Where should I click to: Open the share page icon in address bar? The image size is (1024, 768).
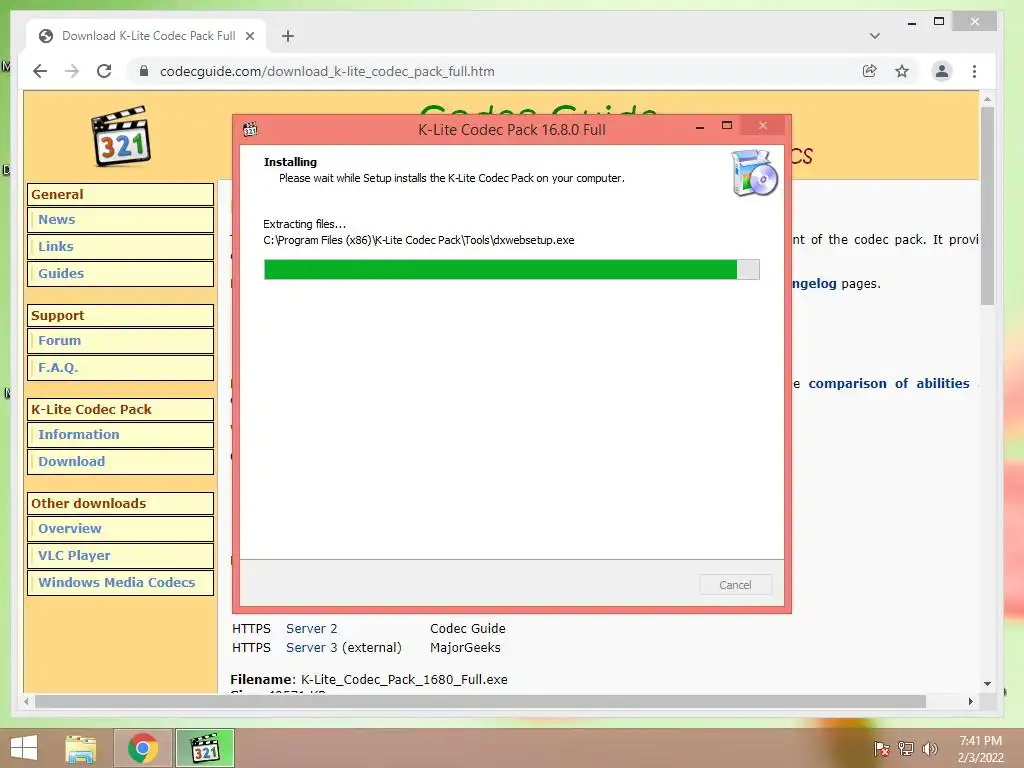coord(869,71)
